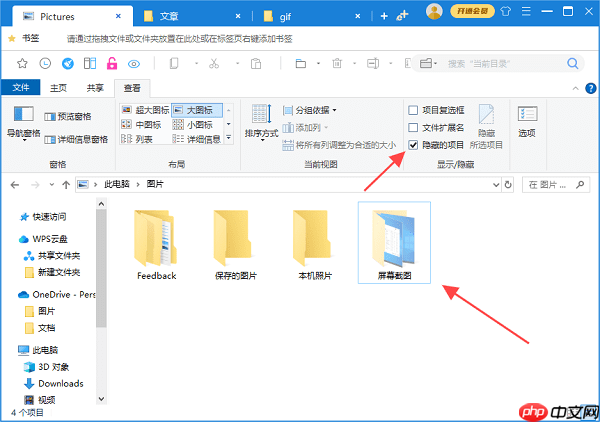The image size is (600, 422).
Task: Select 小图标 layout
Action: click(192, 125)
